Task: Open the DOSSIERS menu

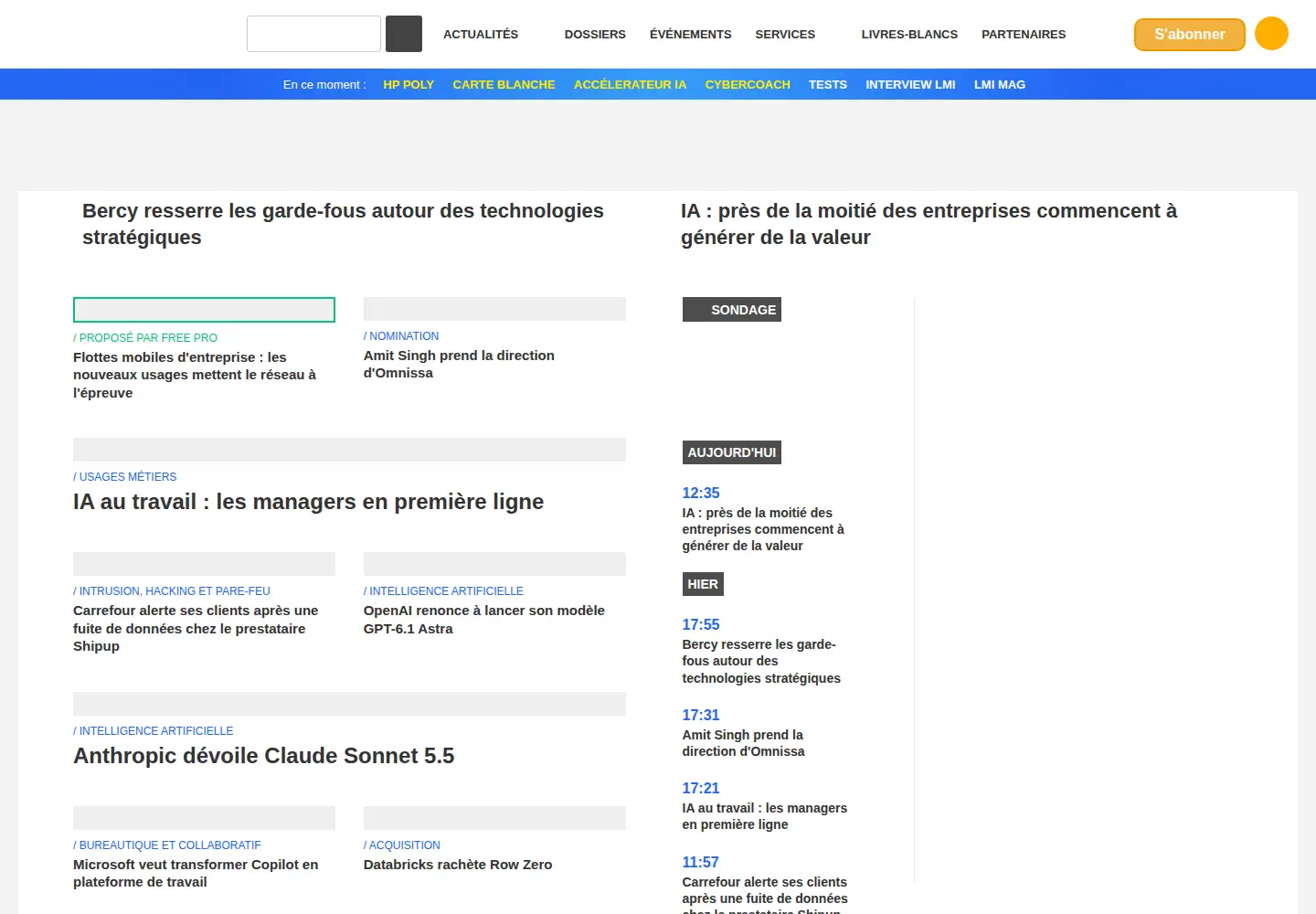Action: click(595, 34)
